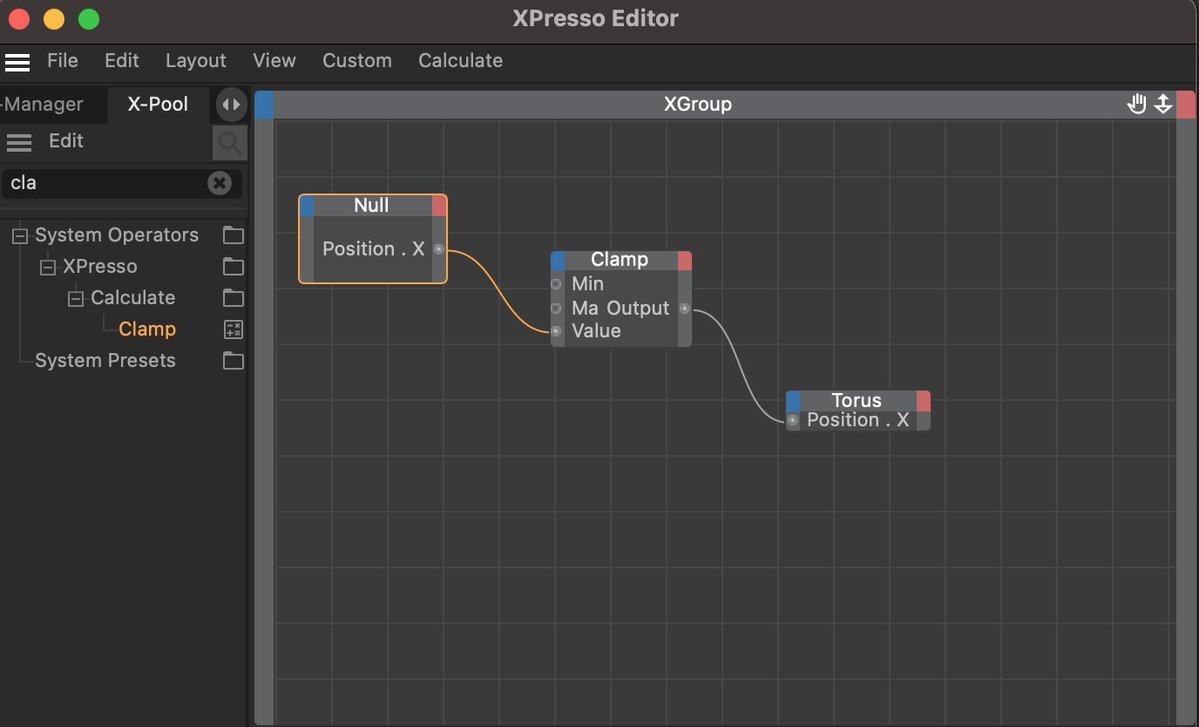
Task: Select the Clamp operator in the tree
Action: click(147, 329)
